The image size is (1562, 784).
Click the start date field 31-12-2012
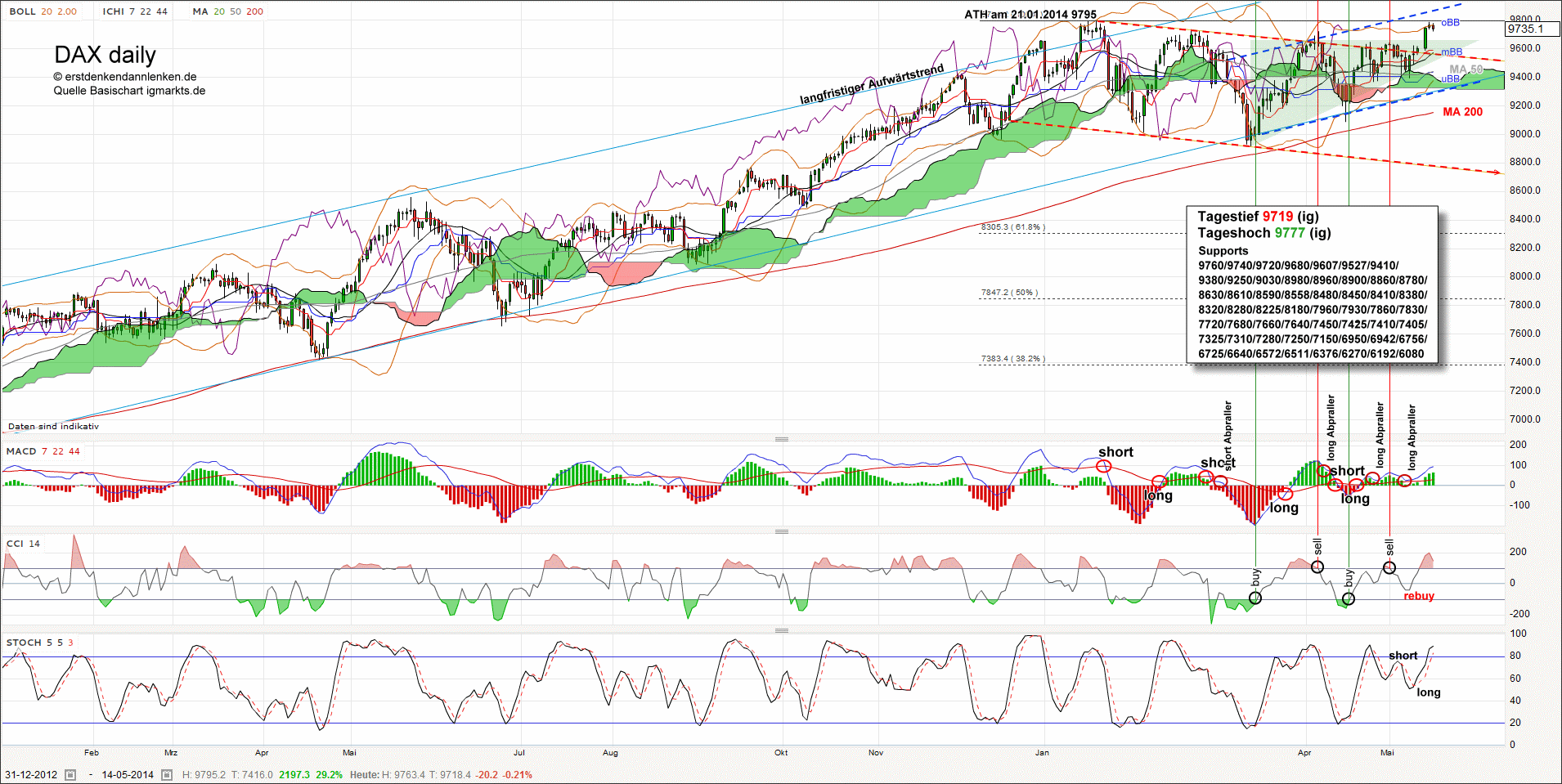point(31,775)
